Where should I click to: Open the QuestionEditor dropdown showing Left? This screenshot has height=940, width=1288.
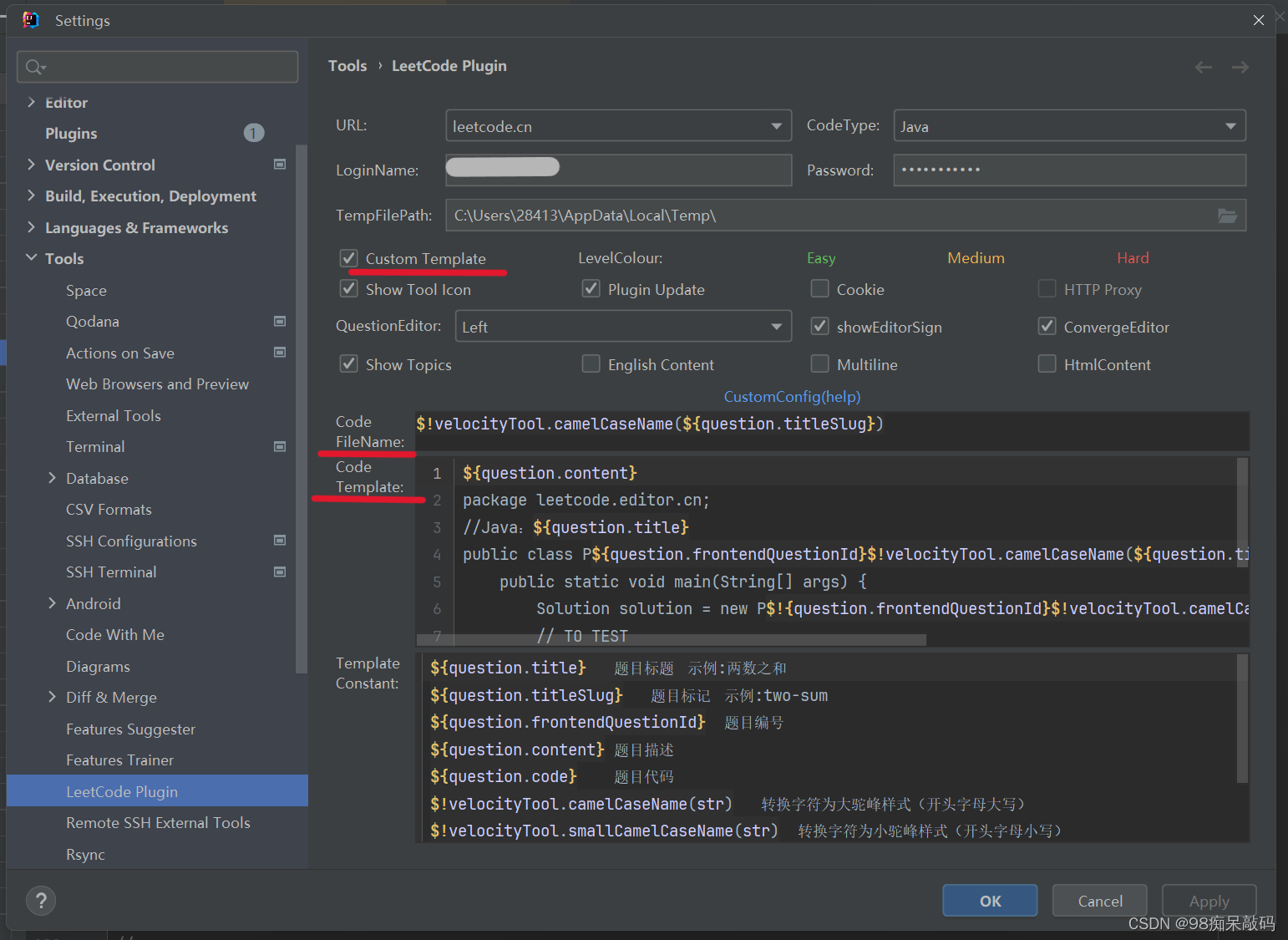[x=623, y=327]
